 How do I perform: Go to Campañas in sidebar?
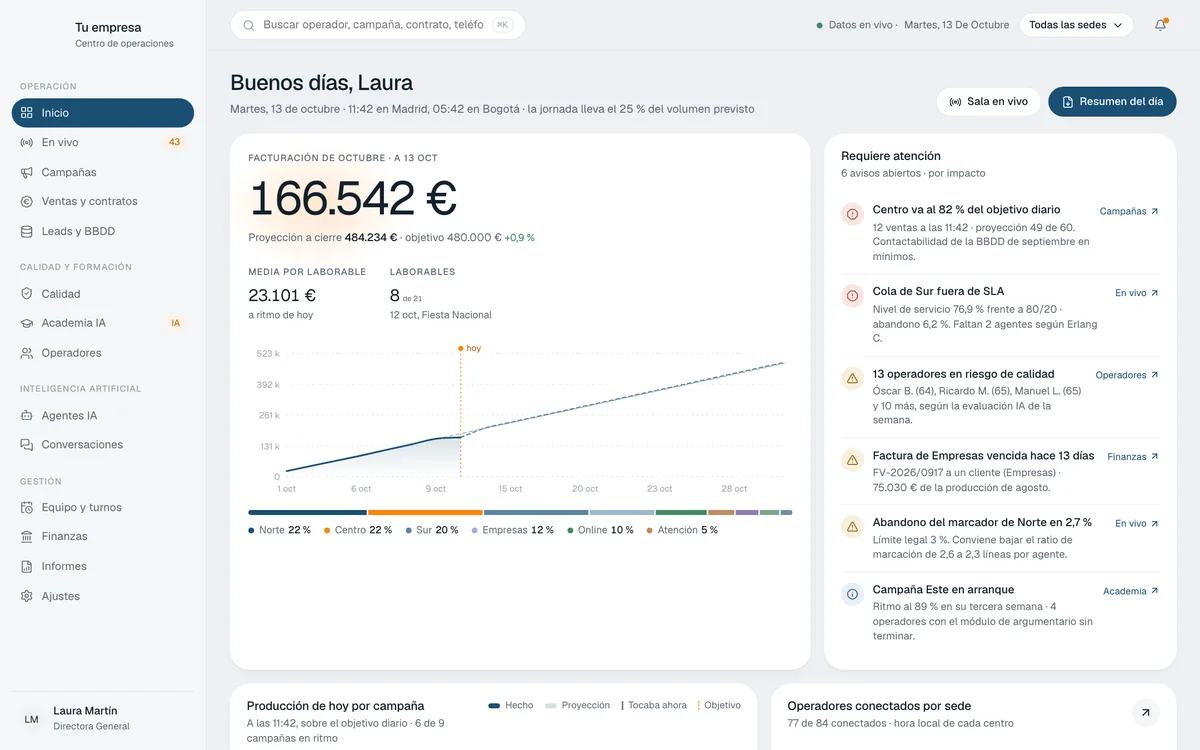[x=102, y=172]
